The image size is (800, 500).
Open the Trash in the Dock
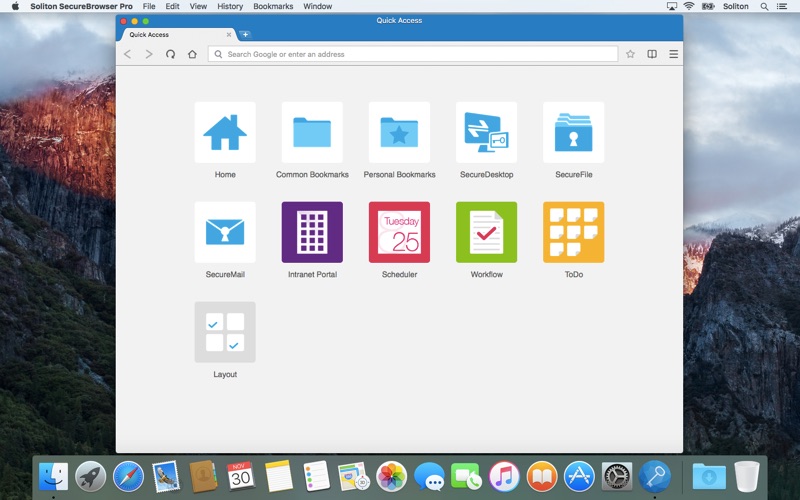click(x=747, y=477)
